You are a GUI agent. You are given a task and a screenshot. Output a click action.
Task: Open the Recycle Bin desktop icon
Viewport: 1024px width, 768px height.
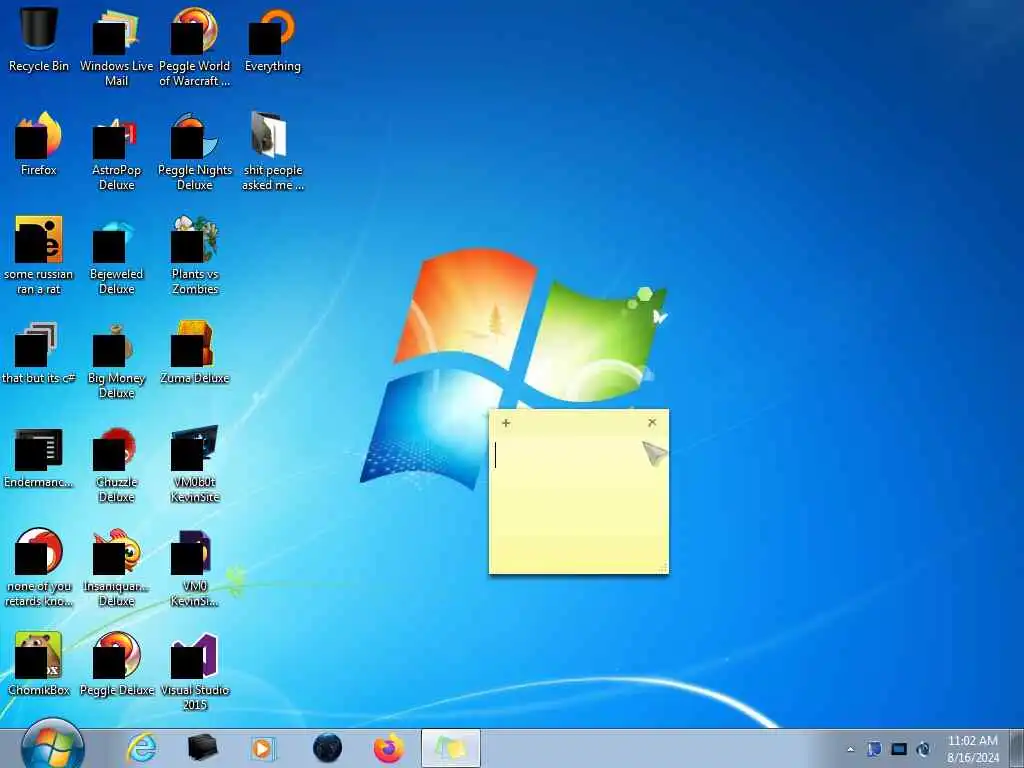pos(39,39)
